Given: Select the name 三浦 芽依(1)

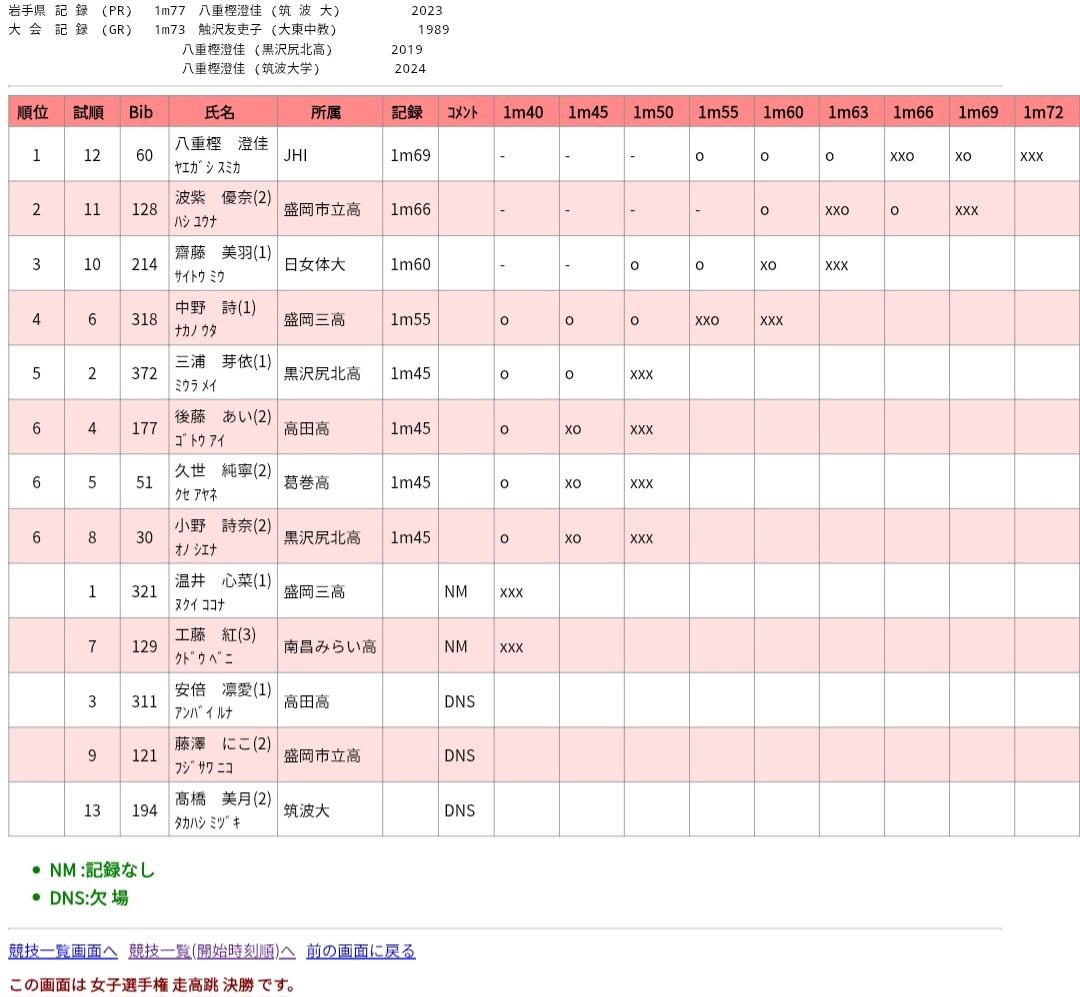Looking at the screenshot, I should click(x=223, y=362).
